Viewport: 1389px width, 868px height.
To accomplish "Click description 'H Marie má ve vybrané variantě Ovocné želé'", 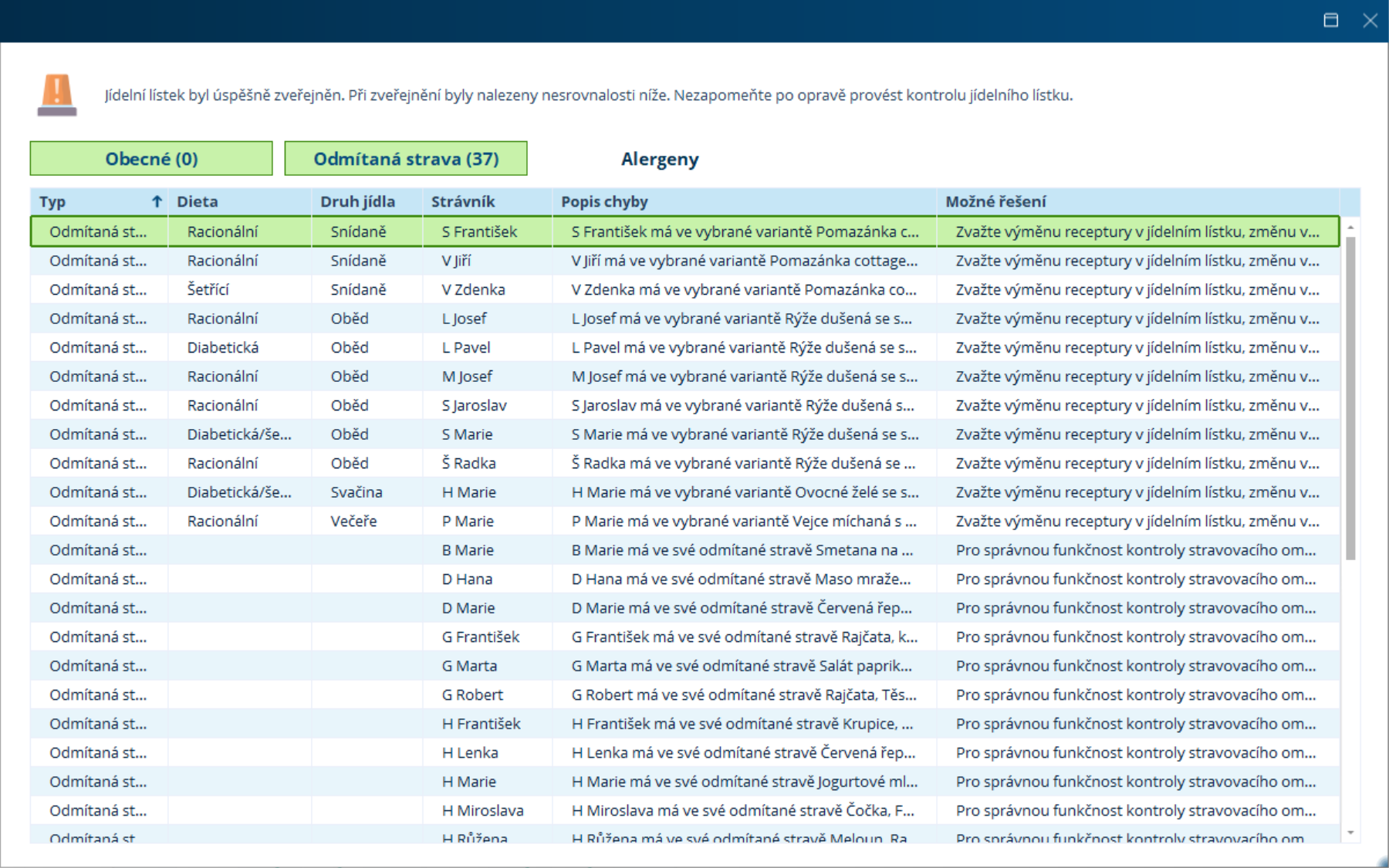I will click(x=745, y=492).
